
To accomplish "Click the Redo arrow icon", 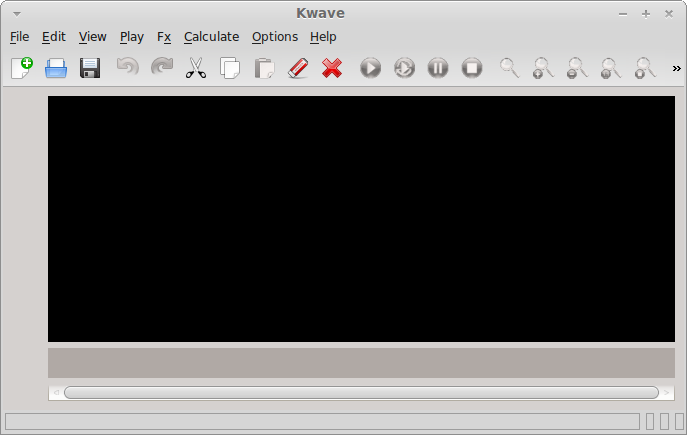I will tap(162, 67).
